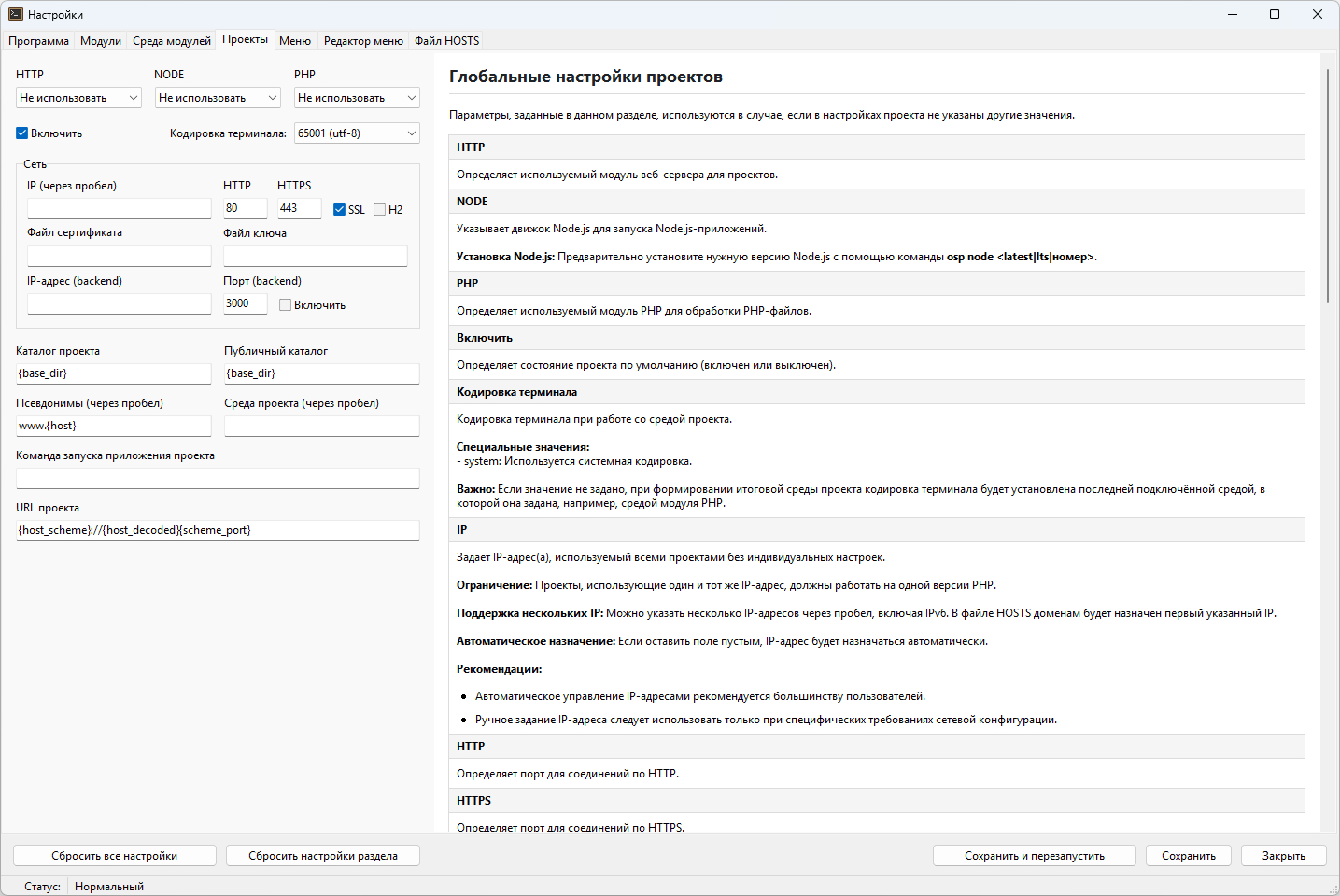Open the HTTP module dropdown
1340x896 pixels.
point(78,98)
